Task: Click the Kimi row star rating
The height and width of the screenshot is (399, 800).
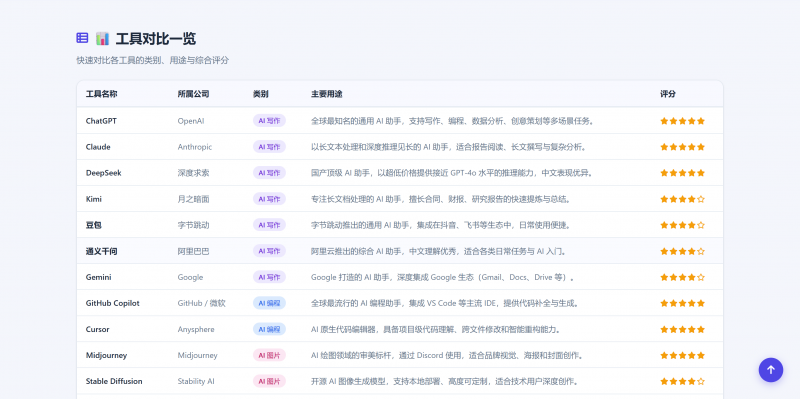Action: click(x=682, y=199)
